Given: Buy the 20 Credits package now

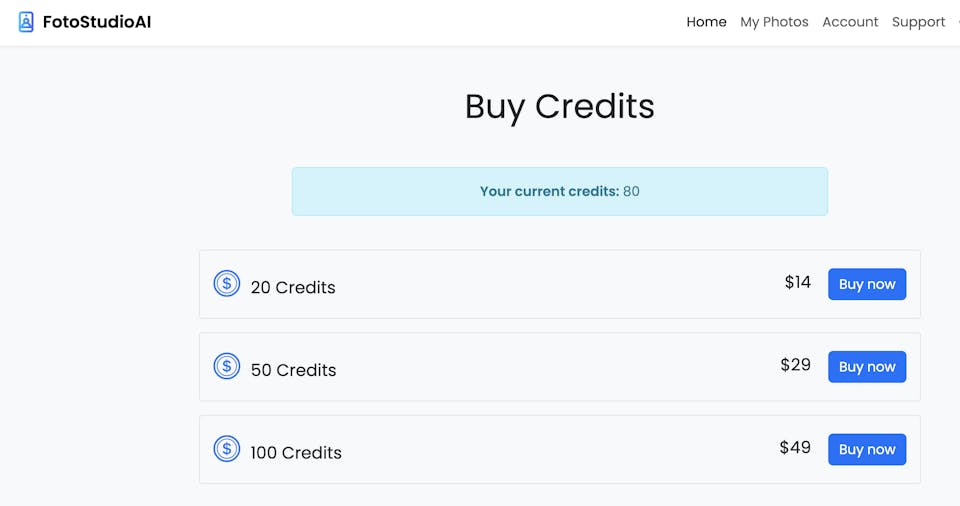Looking at the screenshot, I should (x=867, y=284).
